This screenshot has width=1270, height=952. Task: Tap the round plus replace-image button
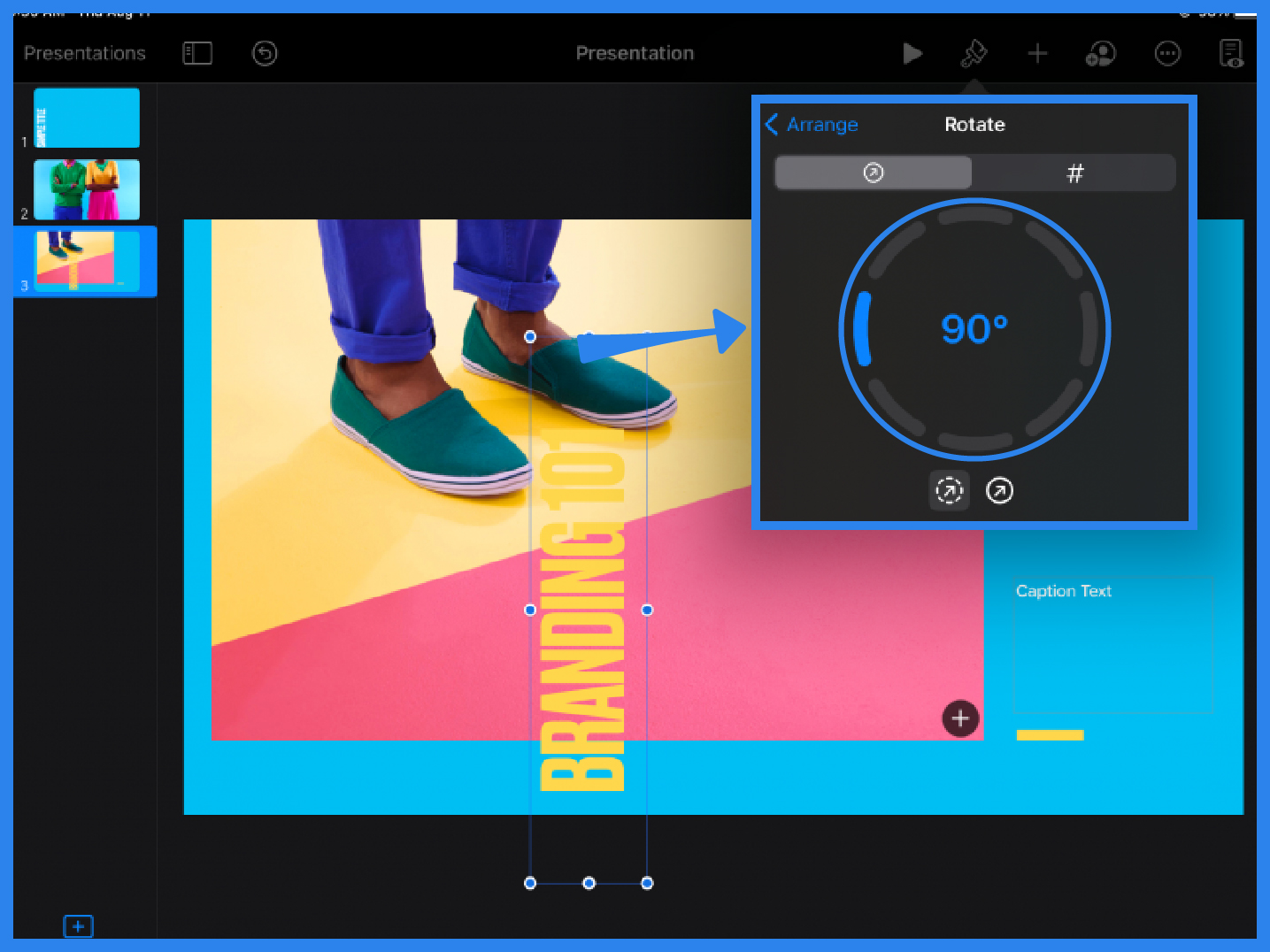tap(960, 718)
